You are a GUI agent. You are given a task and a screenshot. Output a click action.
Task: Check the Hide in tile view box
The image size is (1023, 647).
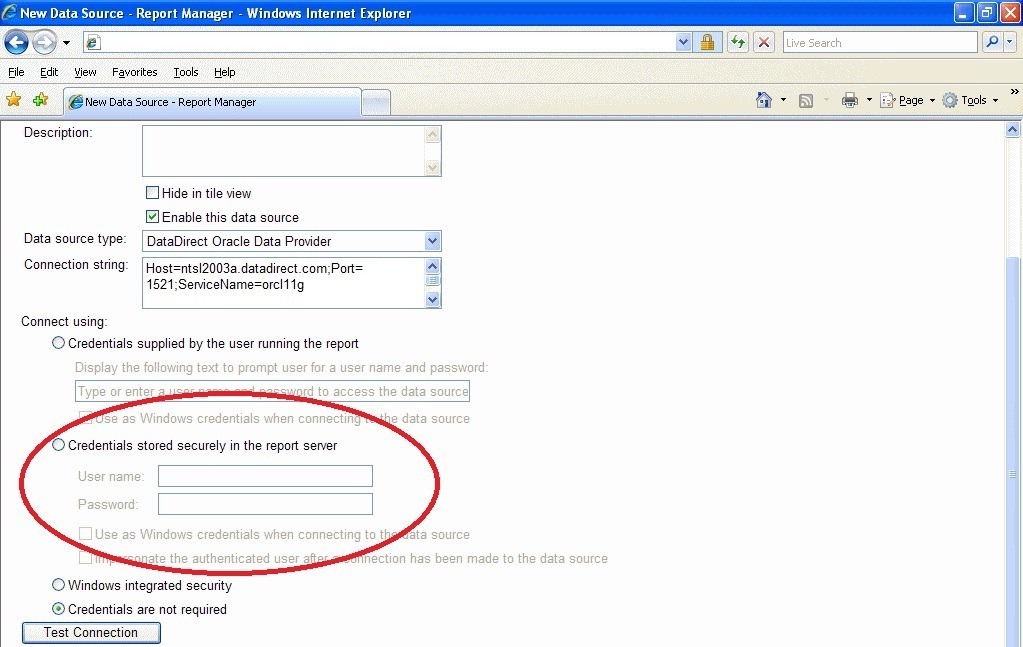coord(153,193)
